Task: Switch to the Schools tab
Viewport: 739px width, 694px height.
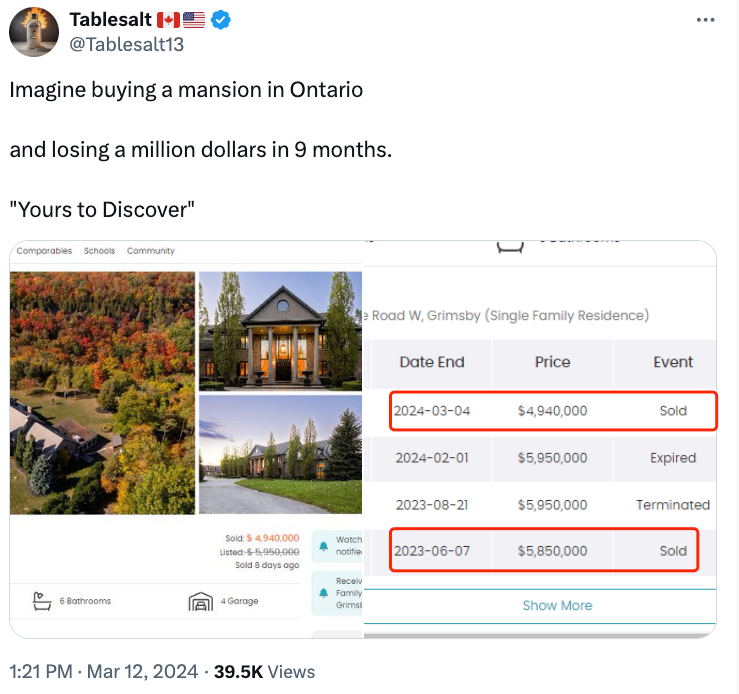Action: click(99, 251)
